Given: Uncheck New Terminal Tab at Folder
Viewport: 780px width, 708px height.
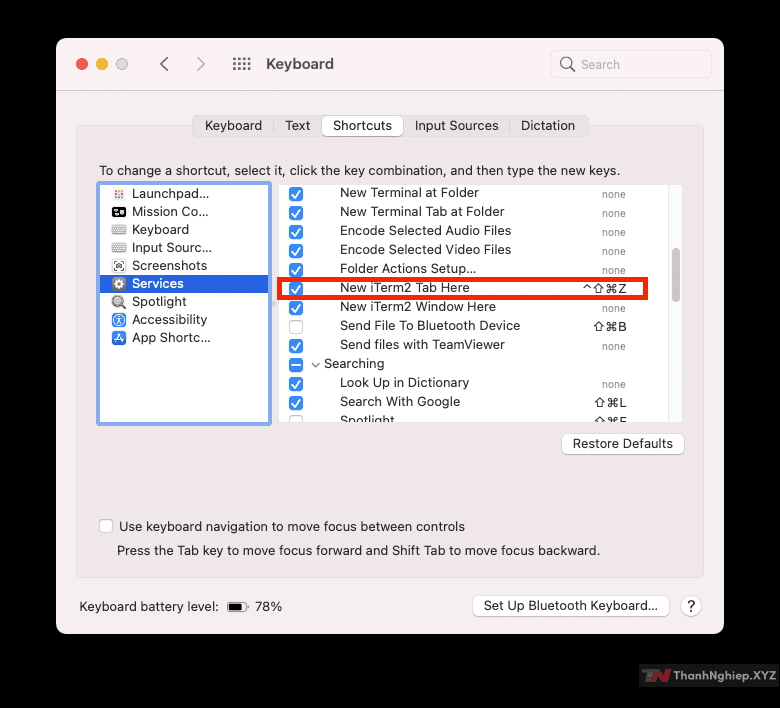Looking at the screenshot, I should [x=296, y=213].
